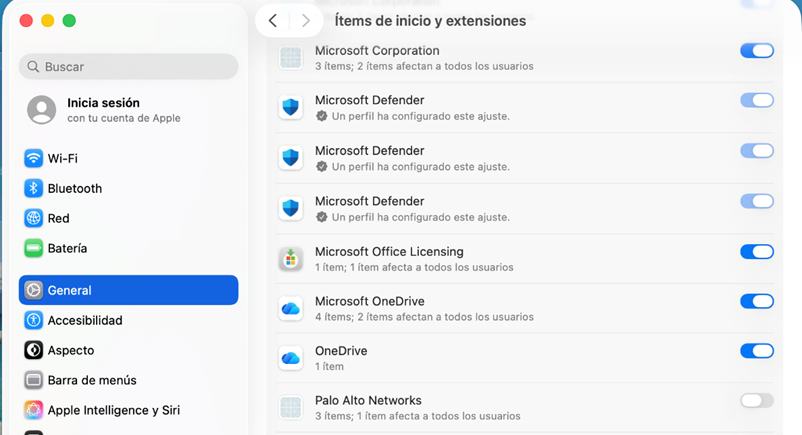Select Aspecto in the sidebar
This screenshot has height=435, width=802.
(70, 350)
